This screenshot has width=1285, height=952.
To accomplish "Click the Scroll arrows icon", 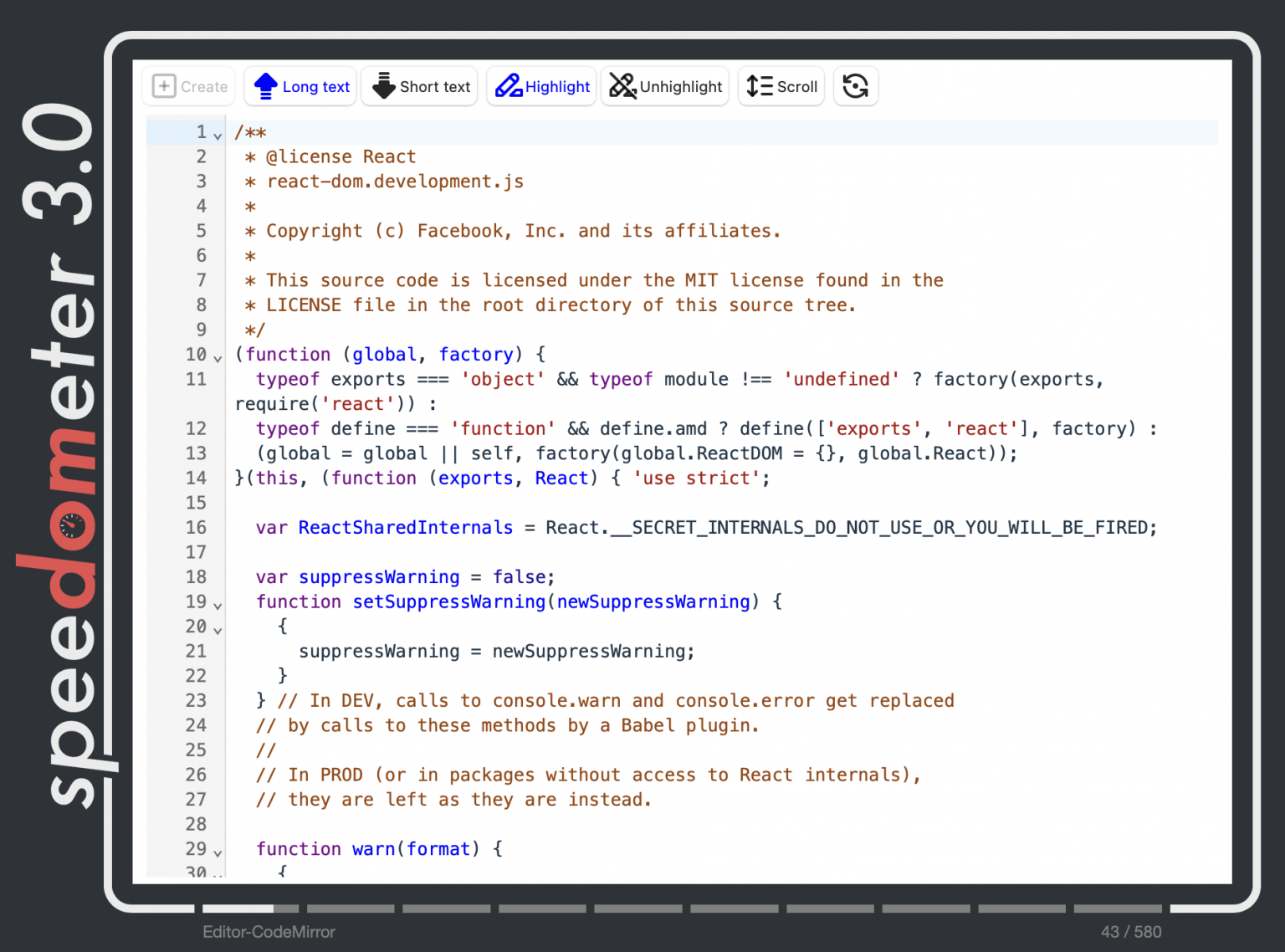I will [758, 85].
